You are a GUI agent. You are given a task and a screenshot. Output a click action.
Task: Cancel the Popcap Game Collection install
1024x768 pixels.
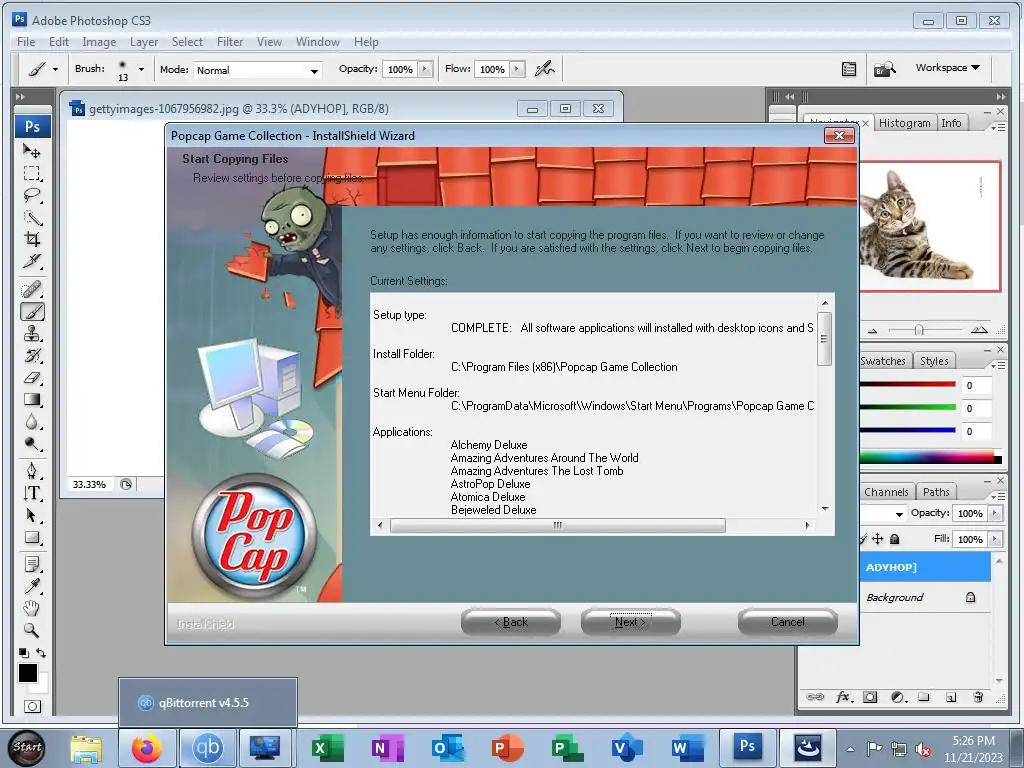(788, 622)
